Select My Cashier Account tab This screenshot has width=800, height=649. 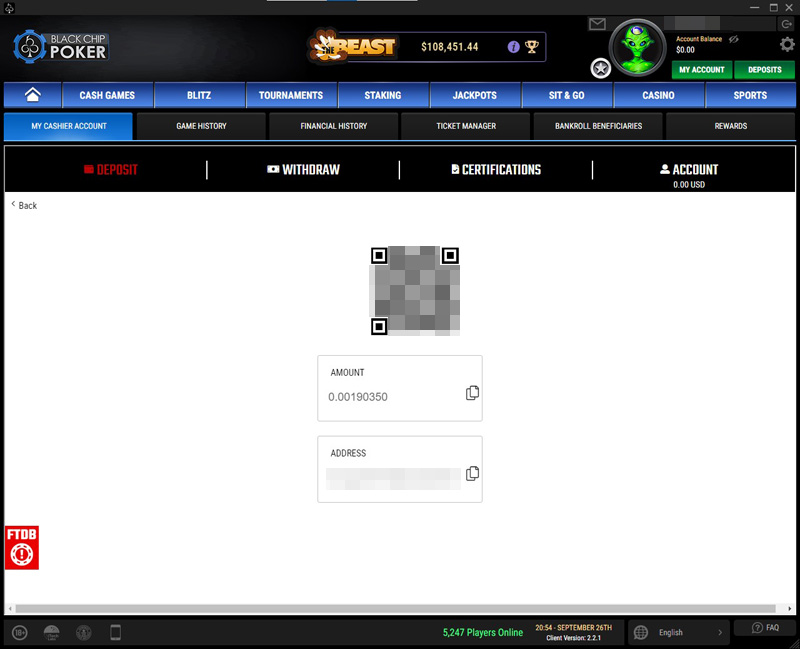pyautogui.click(x=68, y=126)
